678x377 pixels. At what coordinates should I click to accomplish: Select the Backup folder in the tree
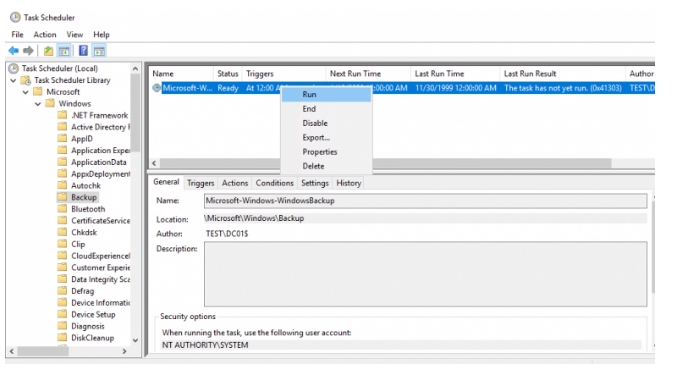pyautogui.click(x=84, y=197)
